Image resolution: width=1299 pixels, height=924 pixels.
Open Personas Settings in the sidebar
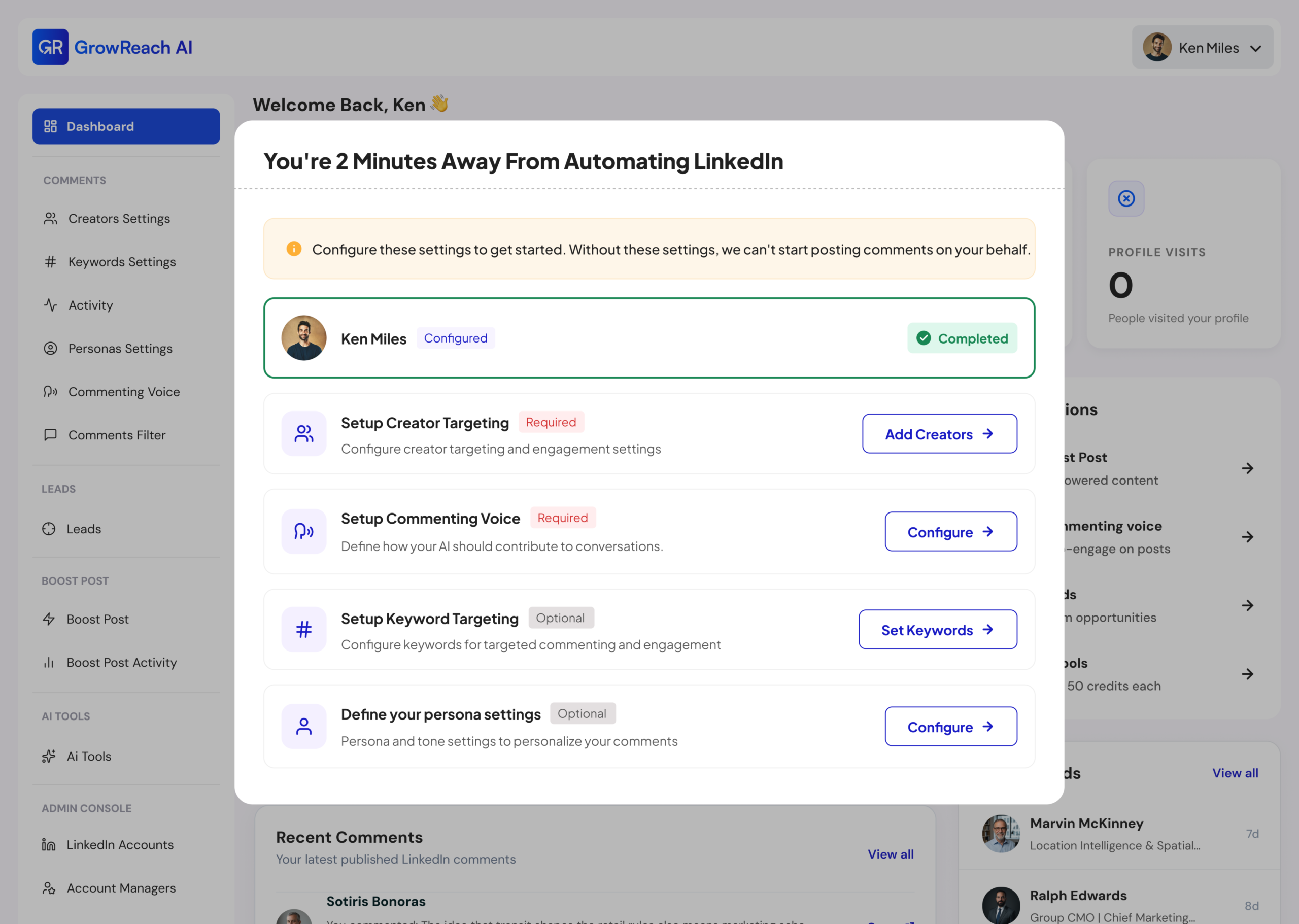pos(108,348)
